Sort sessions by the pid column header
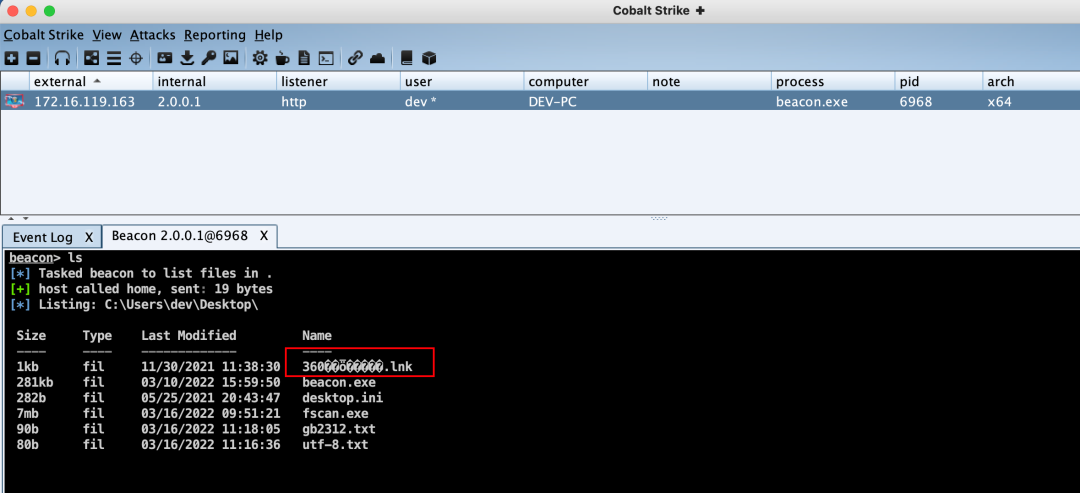 [938, 81]
